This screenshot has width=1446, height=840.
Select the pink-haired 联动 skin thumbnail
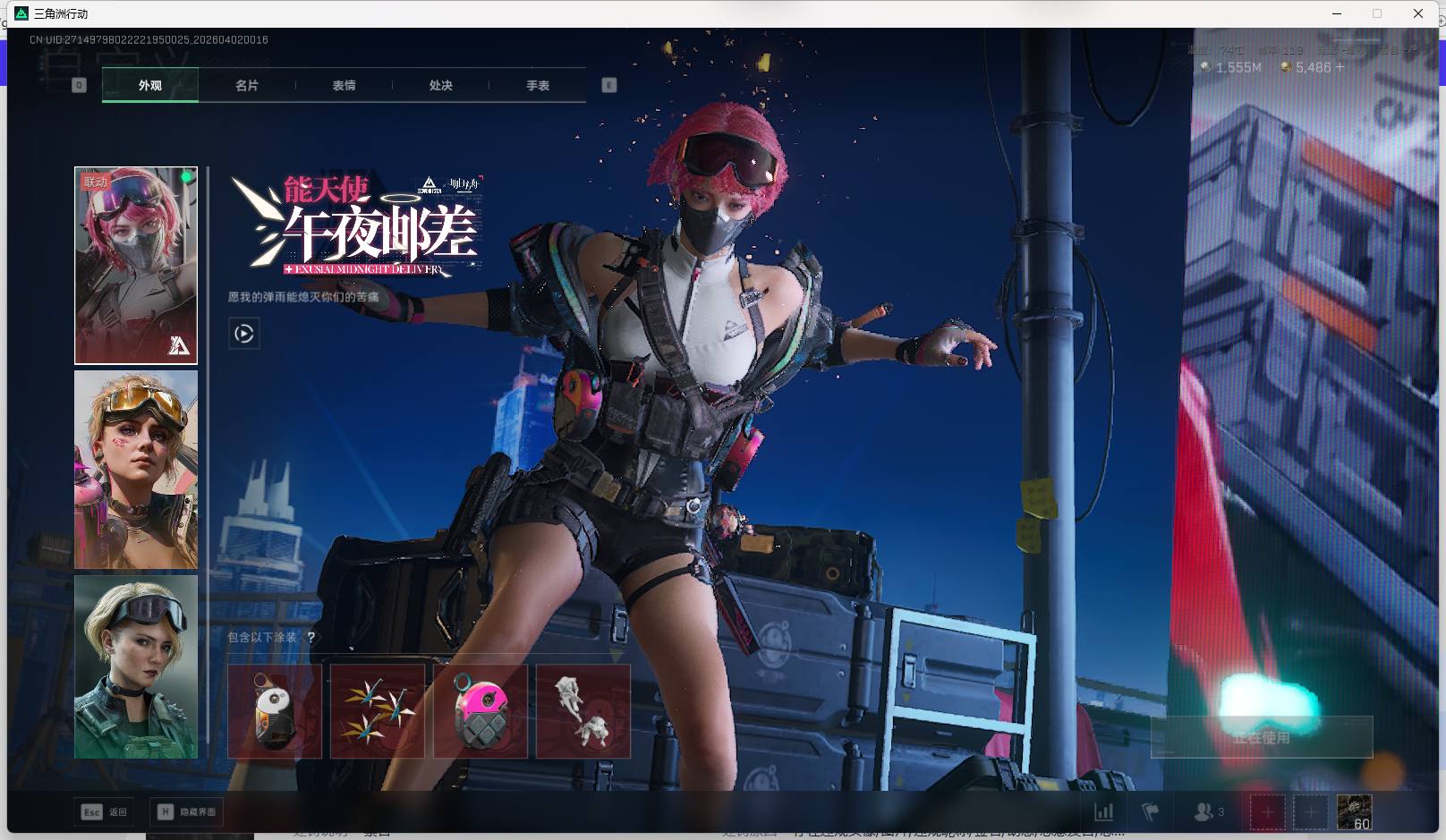(136, 266)
